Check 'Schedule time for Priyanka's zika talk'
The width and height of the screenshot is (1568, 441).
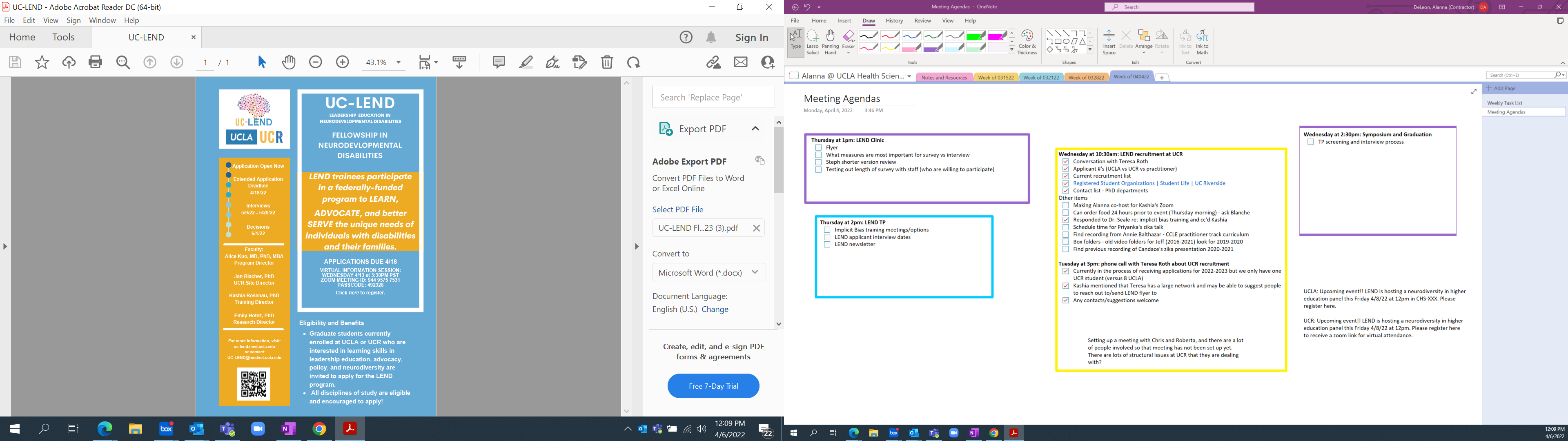tap(1066, 227)
